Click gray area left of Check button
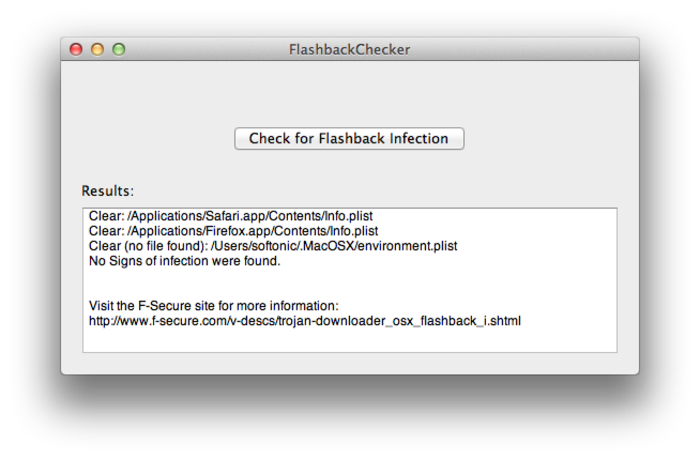Screen dimensions: 700x459 pos(150,139)
